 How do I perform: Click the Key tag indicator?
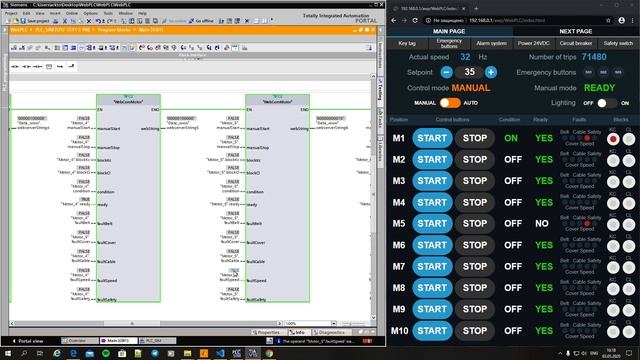pyautogui.click(x=407, y=43)
